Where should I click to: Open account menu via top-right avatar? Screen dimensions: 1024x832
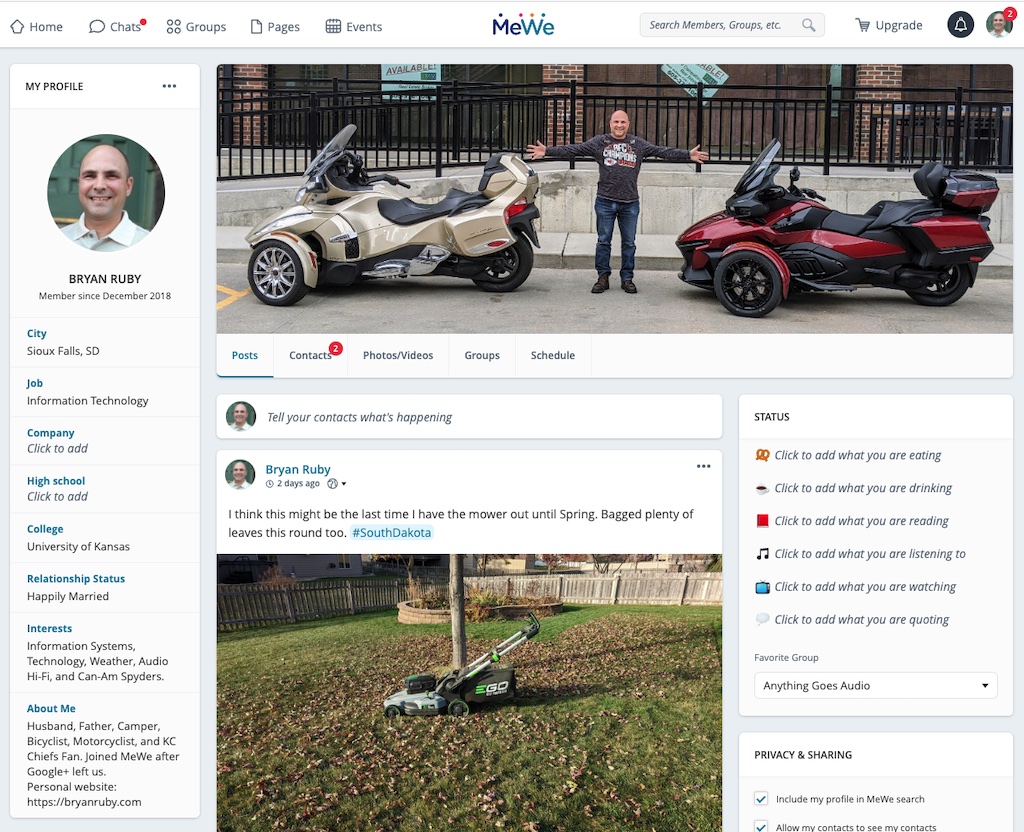tap(998, 26)
